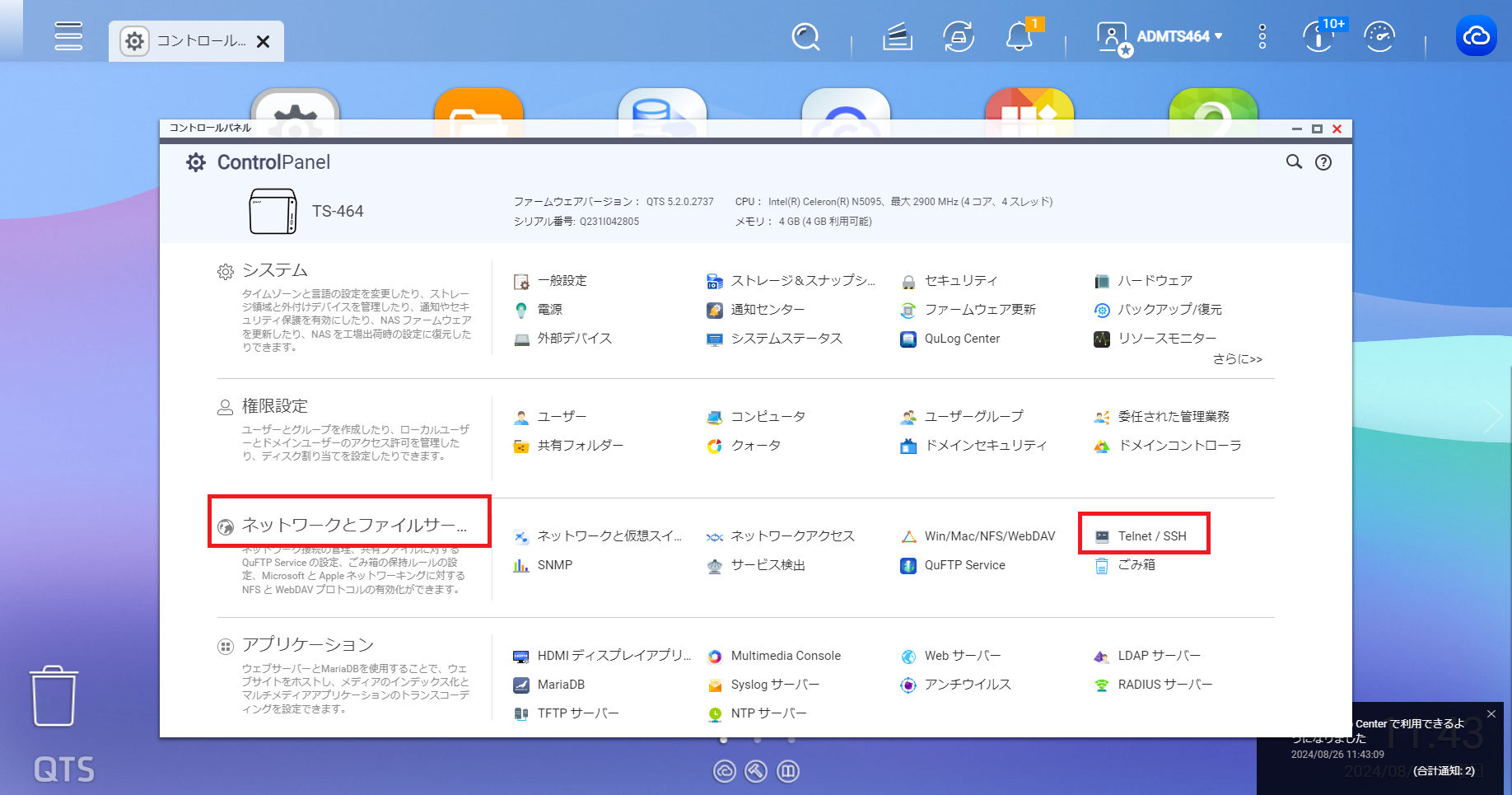Open the three-dot more options menu
The height and width of the screenshot is (795, 1512).
click(x=1262, y=36)
